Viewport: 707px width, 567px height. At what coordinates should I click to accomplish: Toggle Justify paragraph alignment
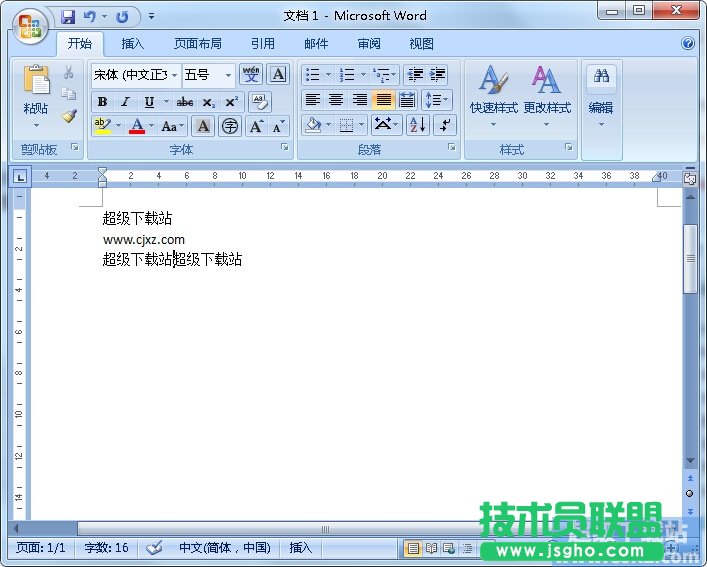pos(384,100)
